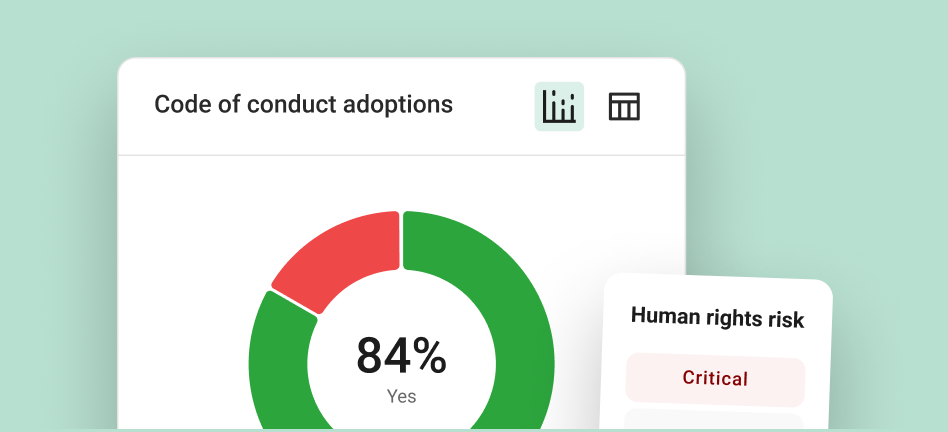Select the Critical risk badge
The height and width of the screenshot is (432, 948).
coord(715,378)
